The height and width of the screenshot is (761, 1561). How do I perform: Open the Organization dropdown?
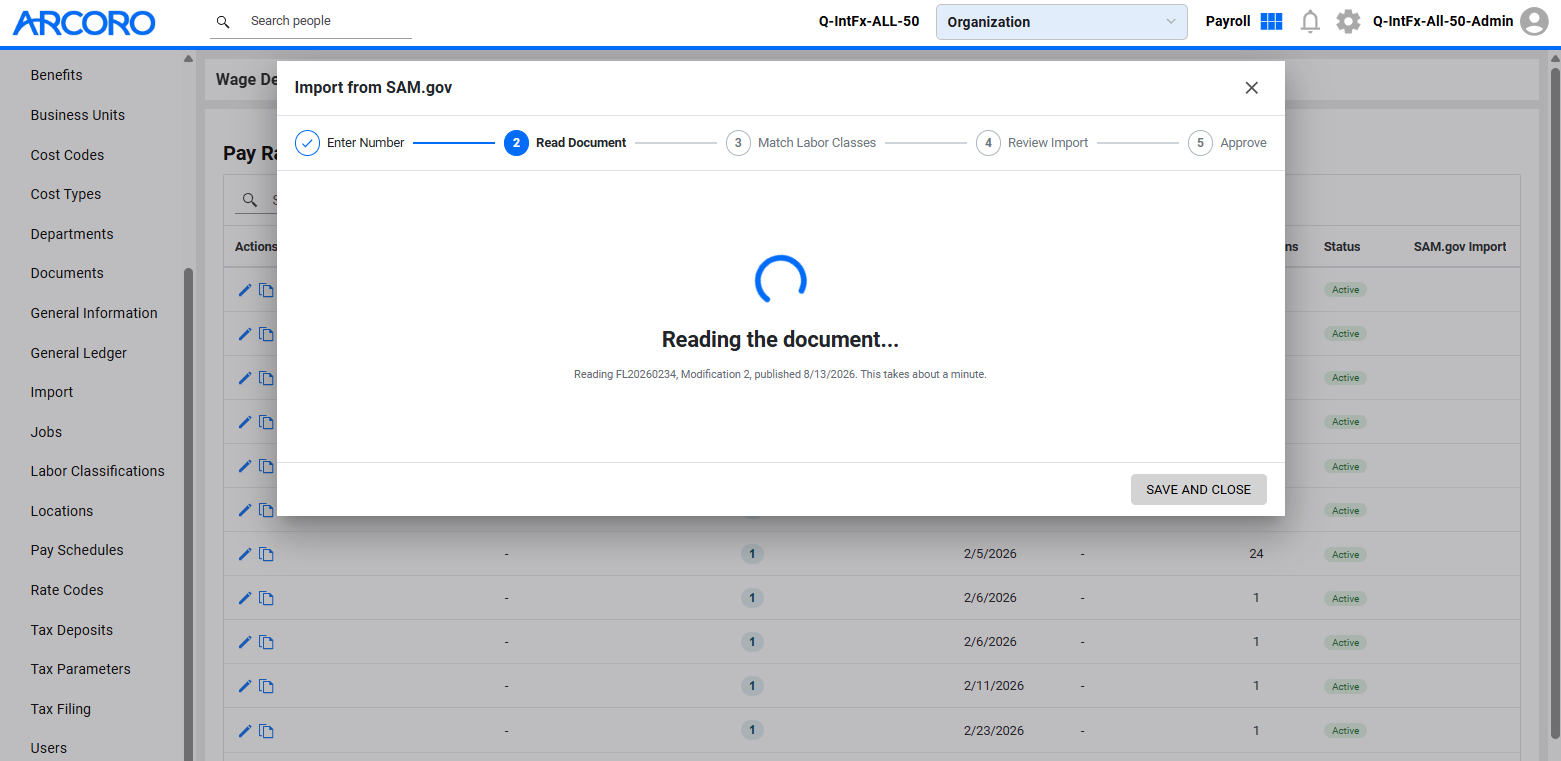coord(1061,22)
